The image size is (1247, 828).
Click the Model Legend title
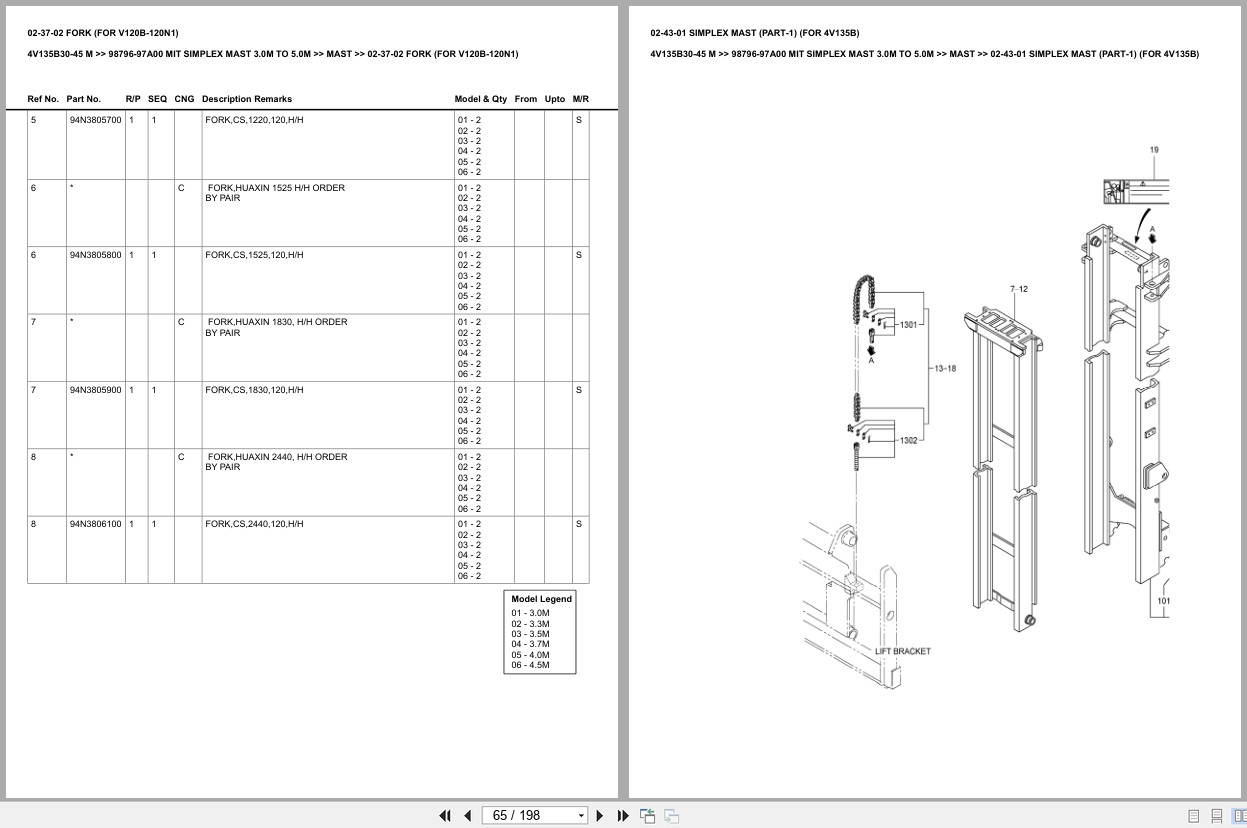(x=542, y=599)
